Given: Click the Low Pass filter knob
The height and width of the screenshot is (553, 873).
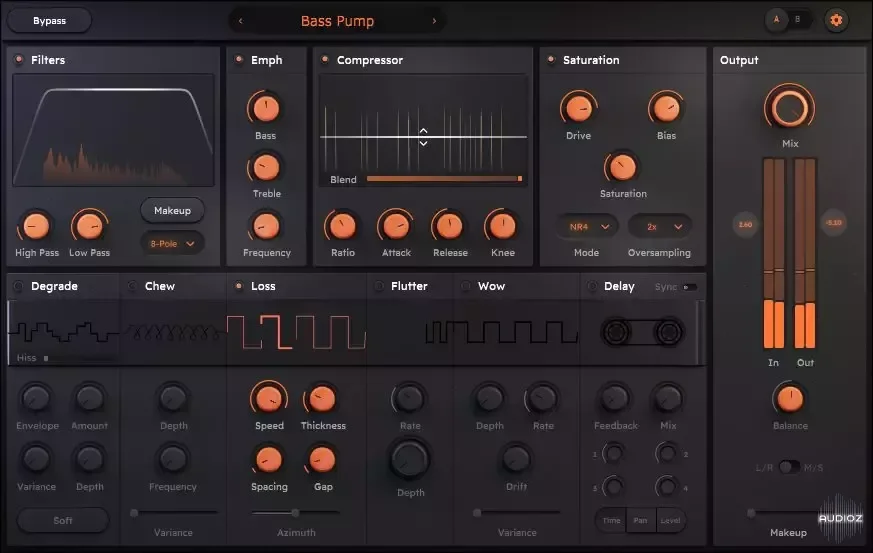Looking at the screenshot, I should 89,226.
